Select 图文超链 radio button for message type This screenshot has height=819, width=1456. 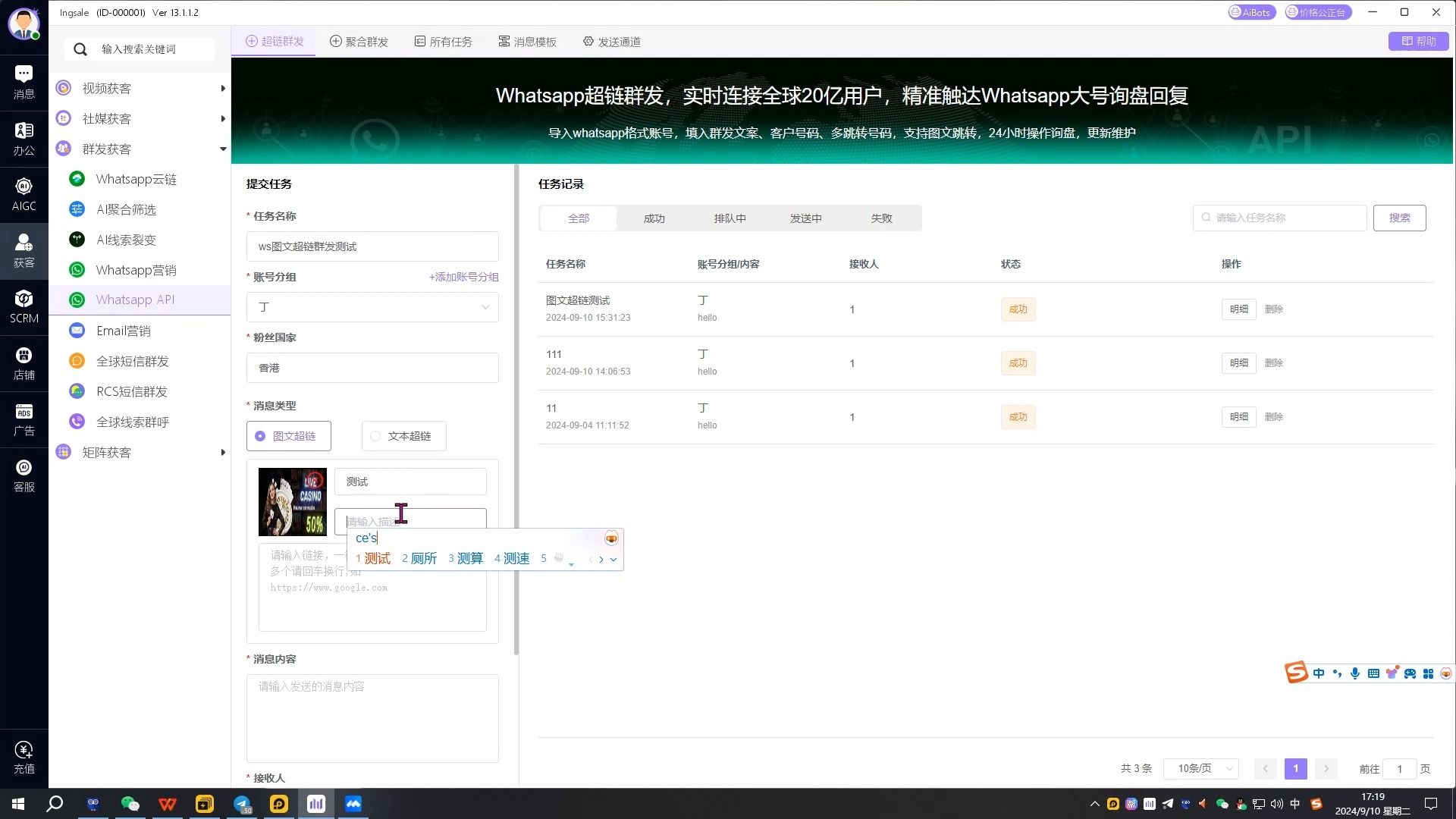pos(262,437)
